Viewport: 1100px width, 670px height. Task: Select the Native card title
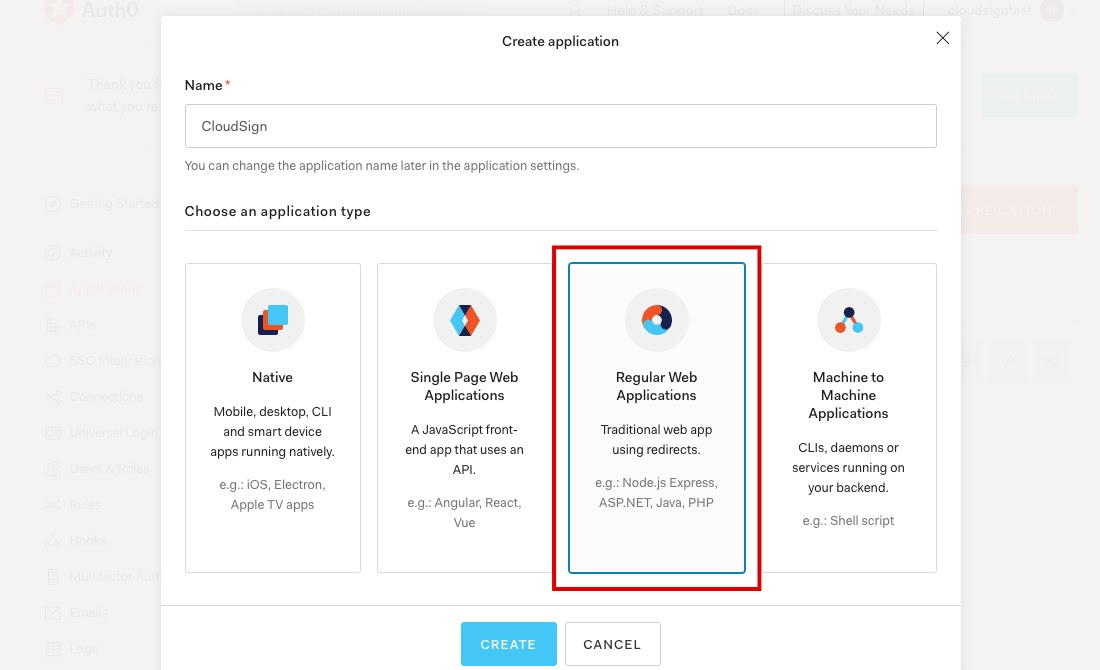tap(272, 377)
